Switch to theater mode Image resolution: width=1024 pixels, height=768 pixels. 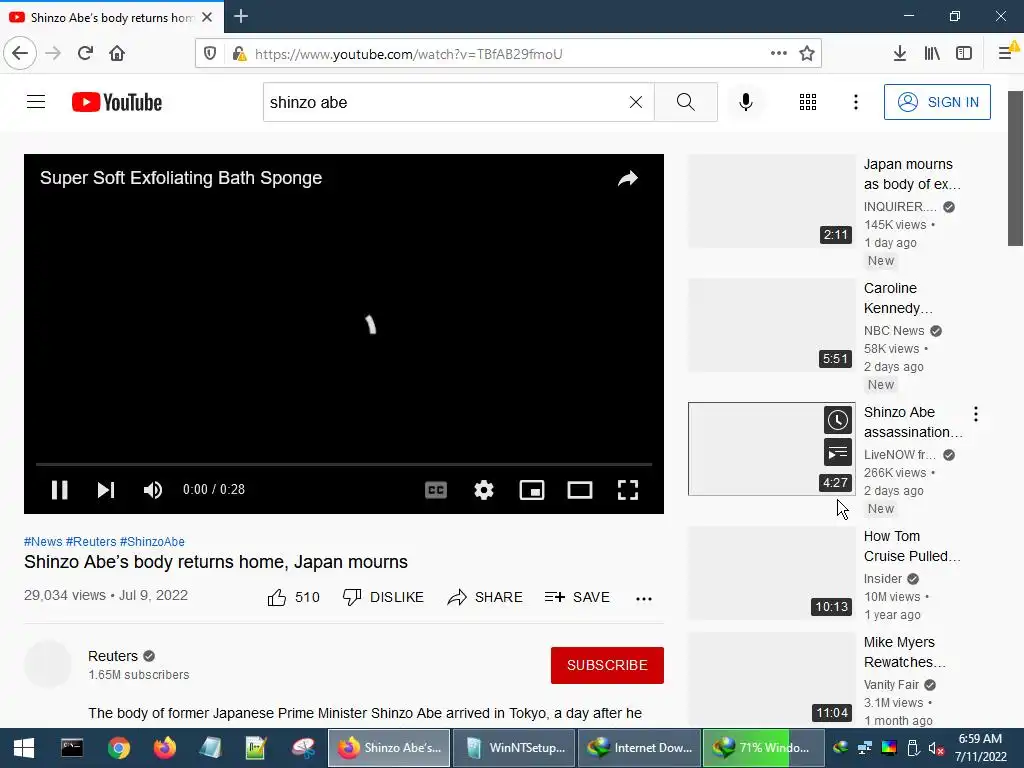(580, 490)
